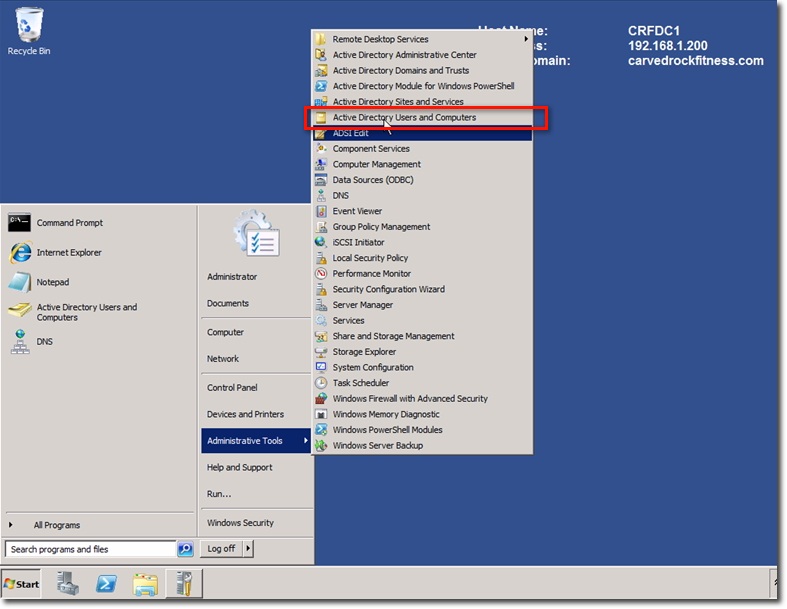787x609 pixels.
Task: Open Recycle Bin on the desktop
Action: click(29, 31)
